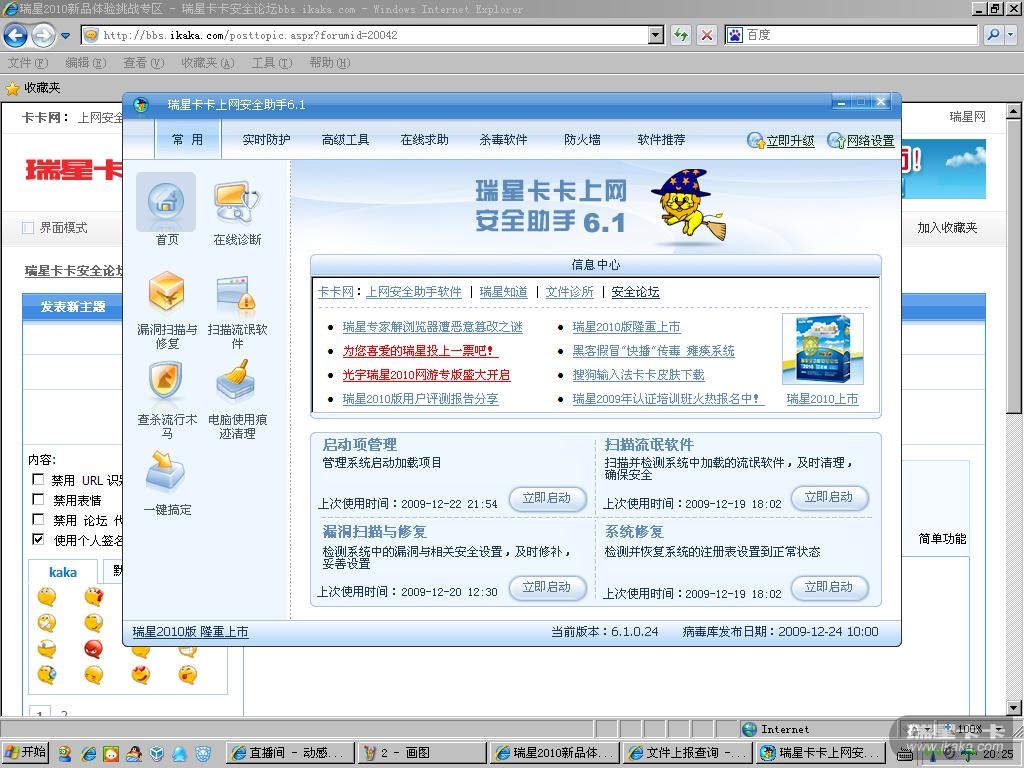Click the IE stop loading icon
This screenshot has width=1024, height=768.
pos(707,35)
